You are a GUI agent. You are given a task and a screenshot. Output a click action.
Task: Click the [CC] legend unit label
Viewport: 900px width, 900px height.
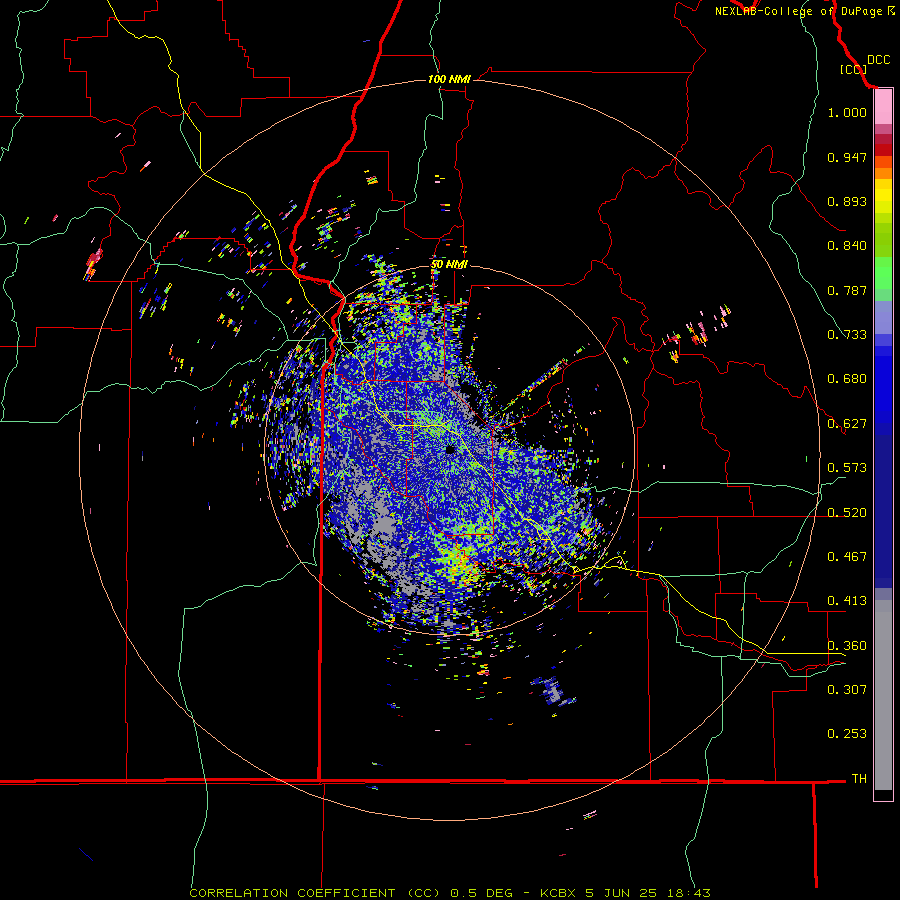[853, 69]
